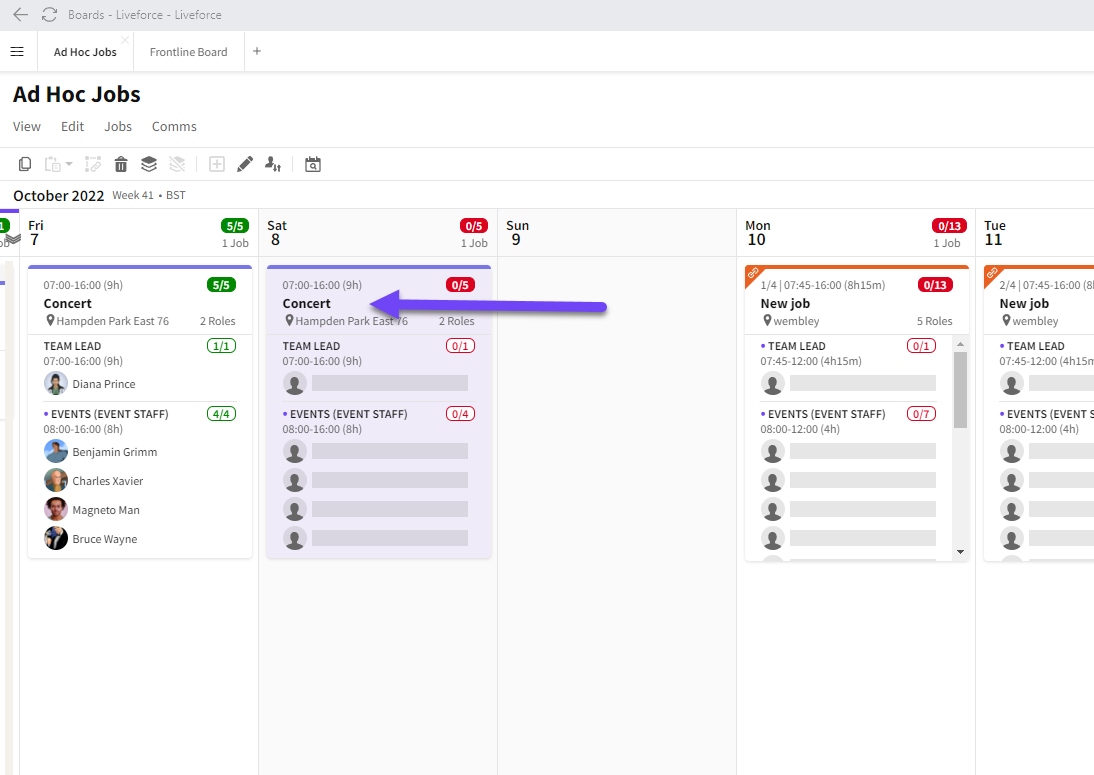1094x775 pixels.
Task: Open the Jobs menu
Action: 118,126
